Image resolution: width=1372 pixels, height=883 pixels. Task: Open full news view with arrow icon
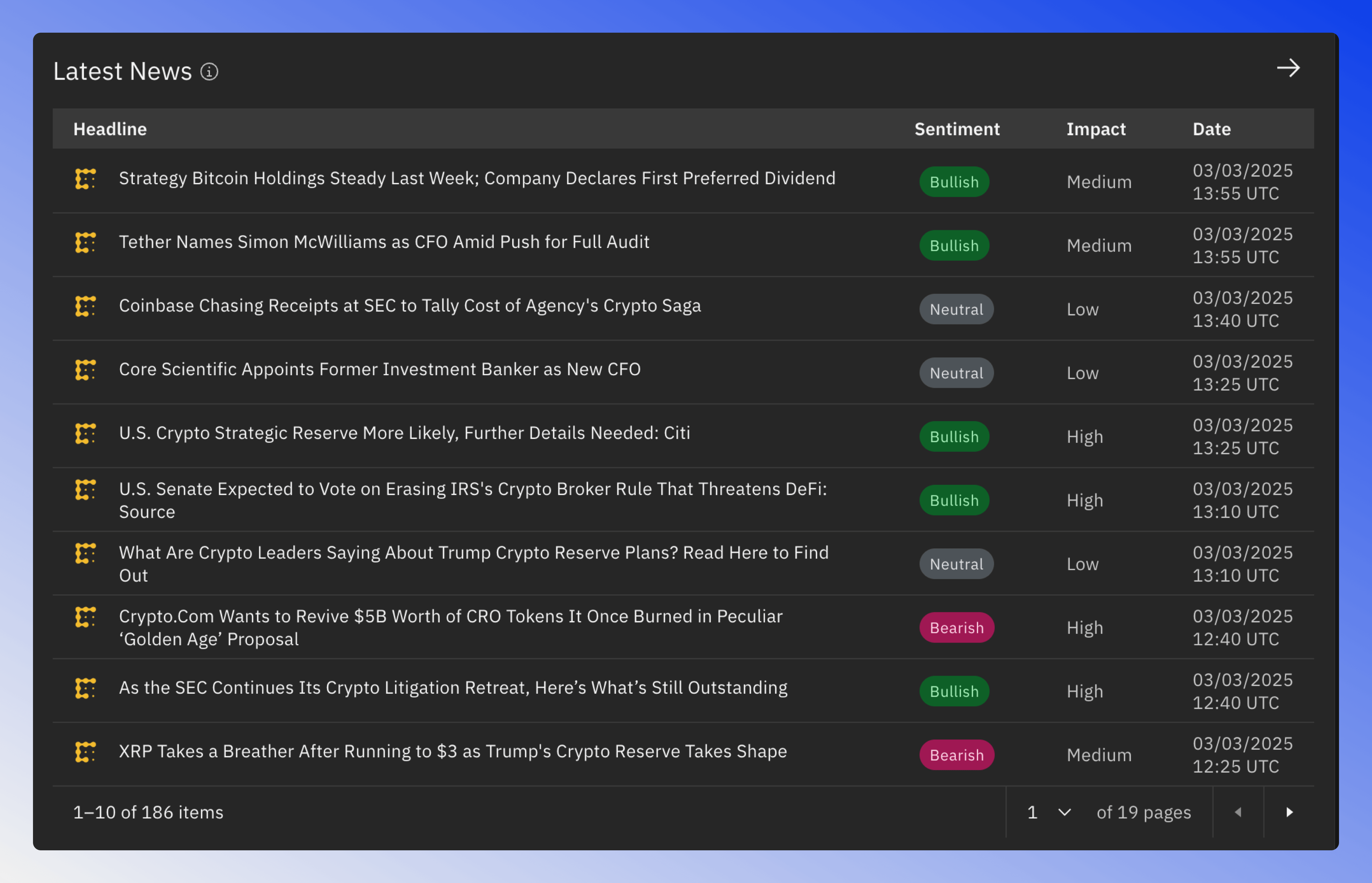1288,68
